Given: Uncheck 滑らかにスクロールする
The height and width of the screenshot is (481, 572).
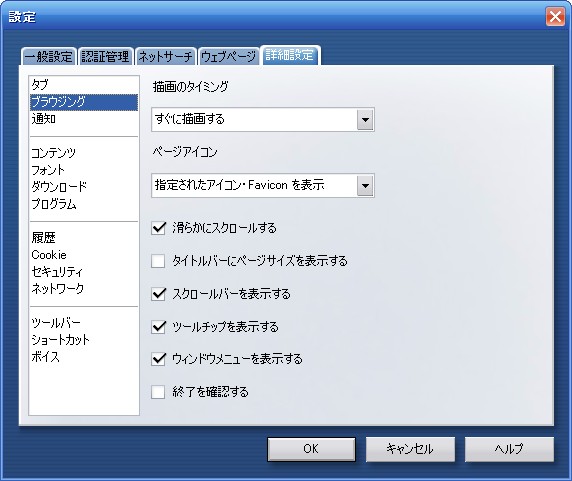Looking at the screenshot, I should (x=158, y=228).
